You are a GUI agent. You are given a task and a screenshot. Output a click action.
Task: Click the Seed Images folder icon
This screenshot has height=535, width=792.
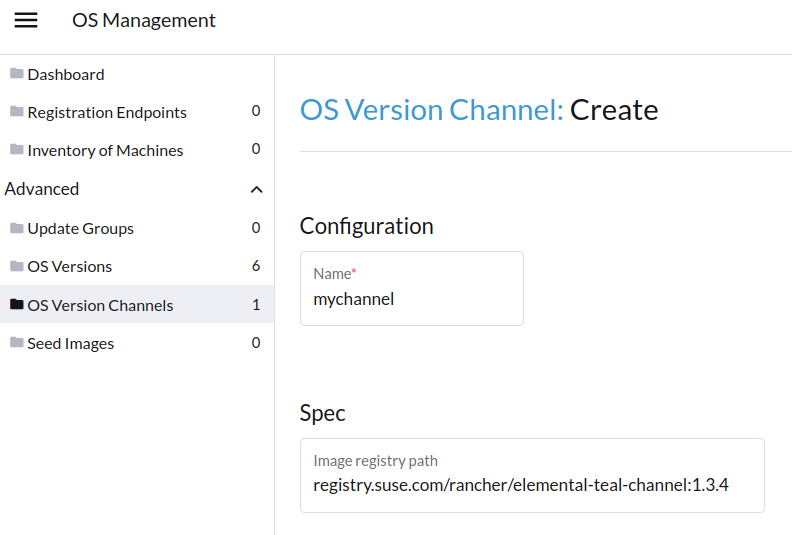(x=16, y=343)
